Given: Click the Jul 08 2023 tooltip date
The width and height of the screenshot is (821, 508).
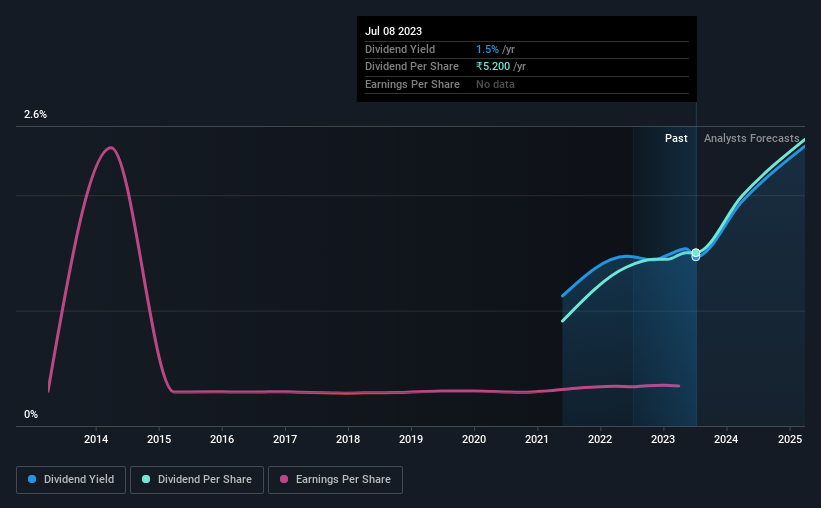Looking at the screenshot, I should [x=393, y=31].
